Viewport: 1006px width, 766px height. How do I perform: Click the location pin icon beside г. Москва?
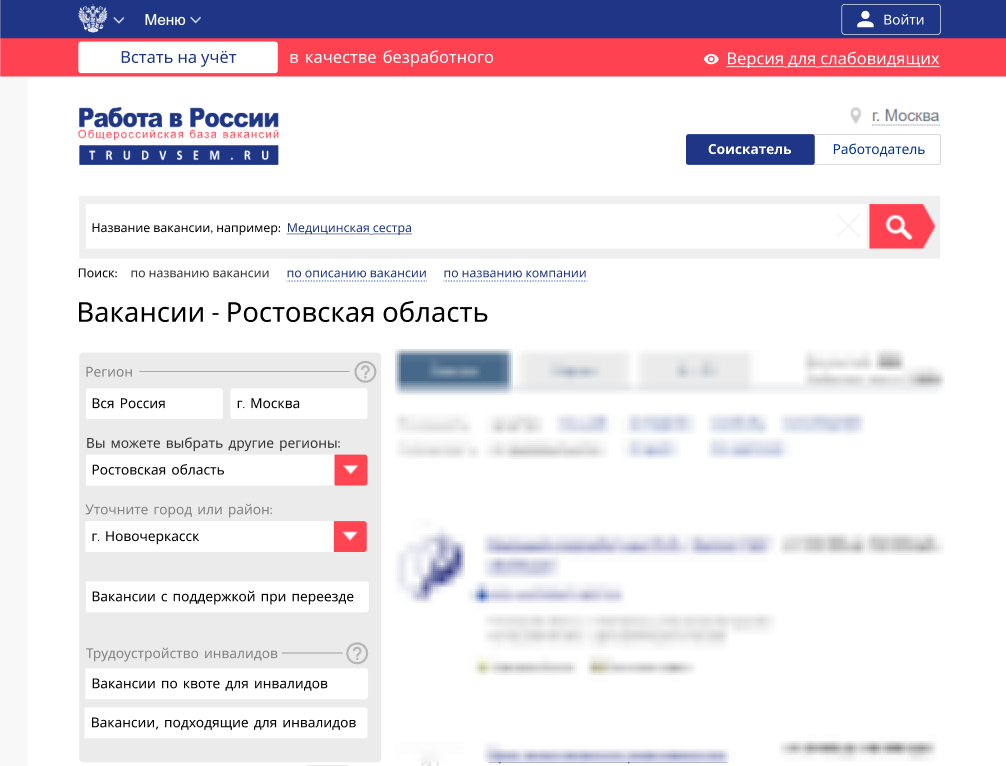856,115
